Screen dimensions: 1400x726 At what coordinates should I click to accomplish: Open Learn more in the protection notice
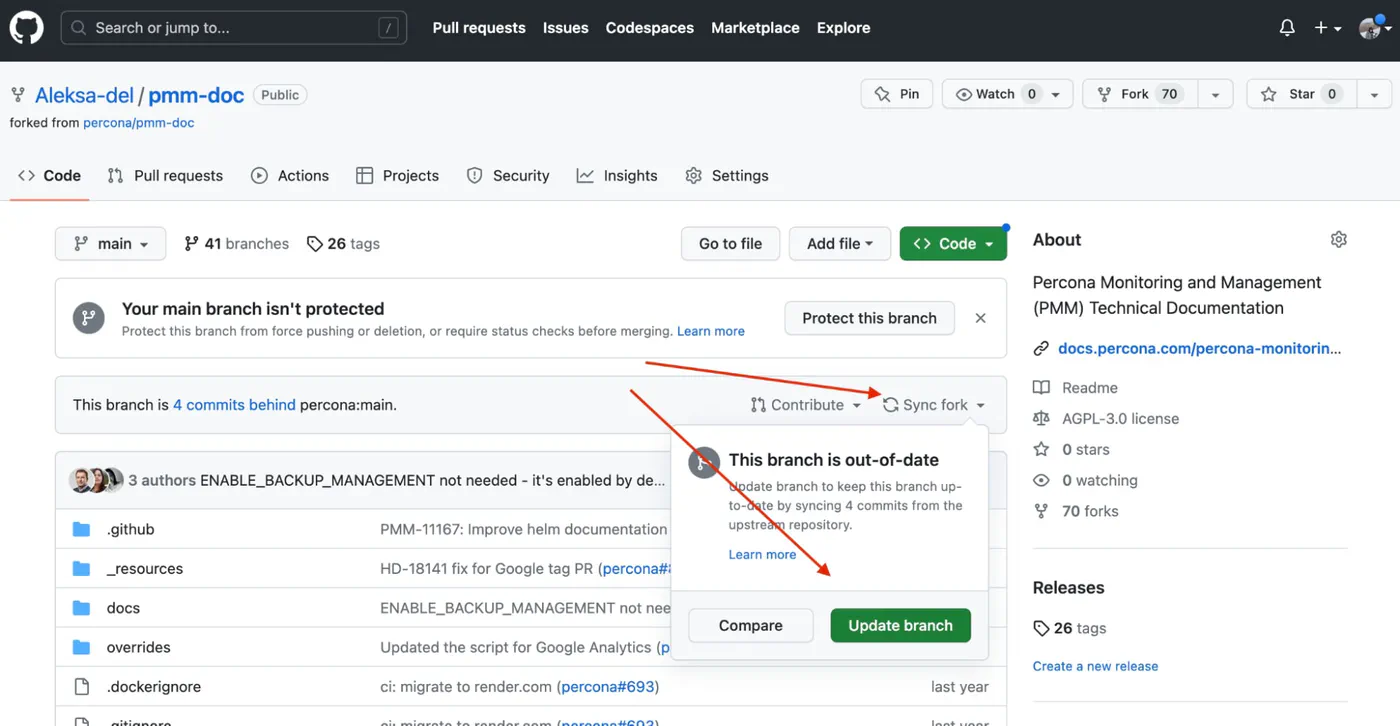pyautogui.click(x=711, y=331)
